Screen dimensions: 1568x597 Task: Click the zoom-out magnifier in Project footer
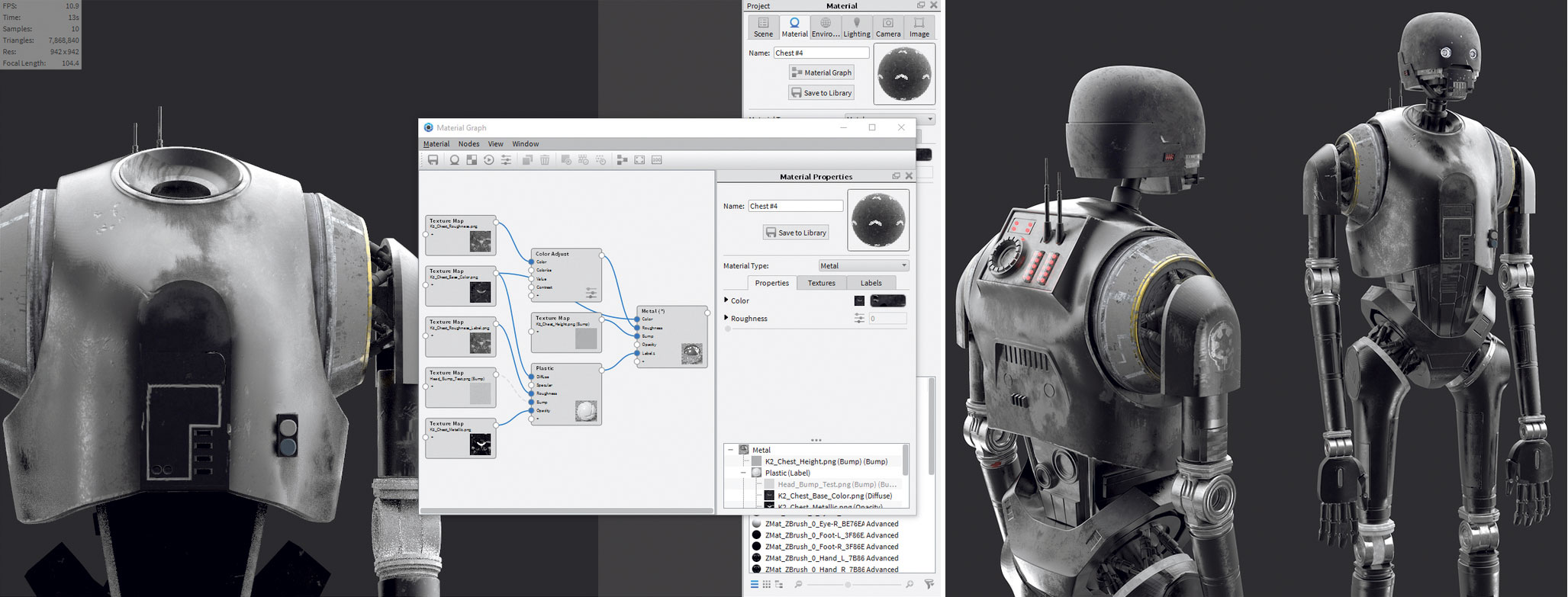[798, 585]
